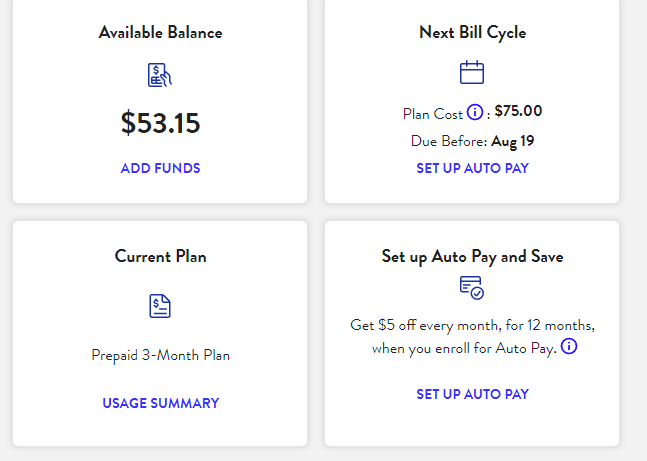Click the Plan Cost label

point(432,112)
